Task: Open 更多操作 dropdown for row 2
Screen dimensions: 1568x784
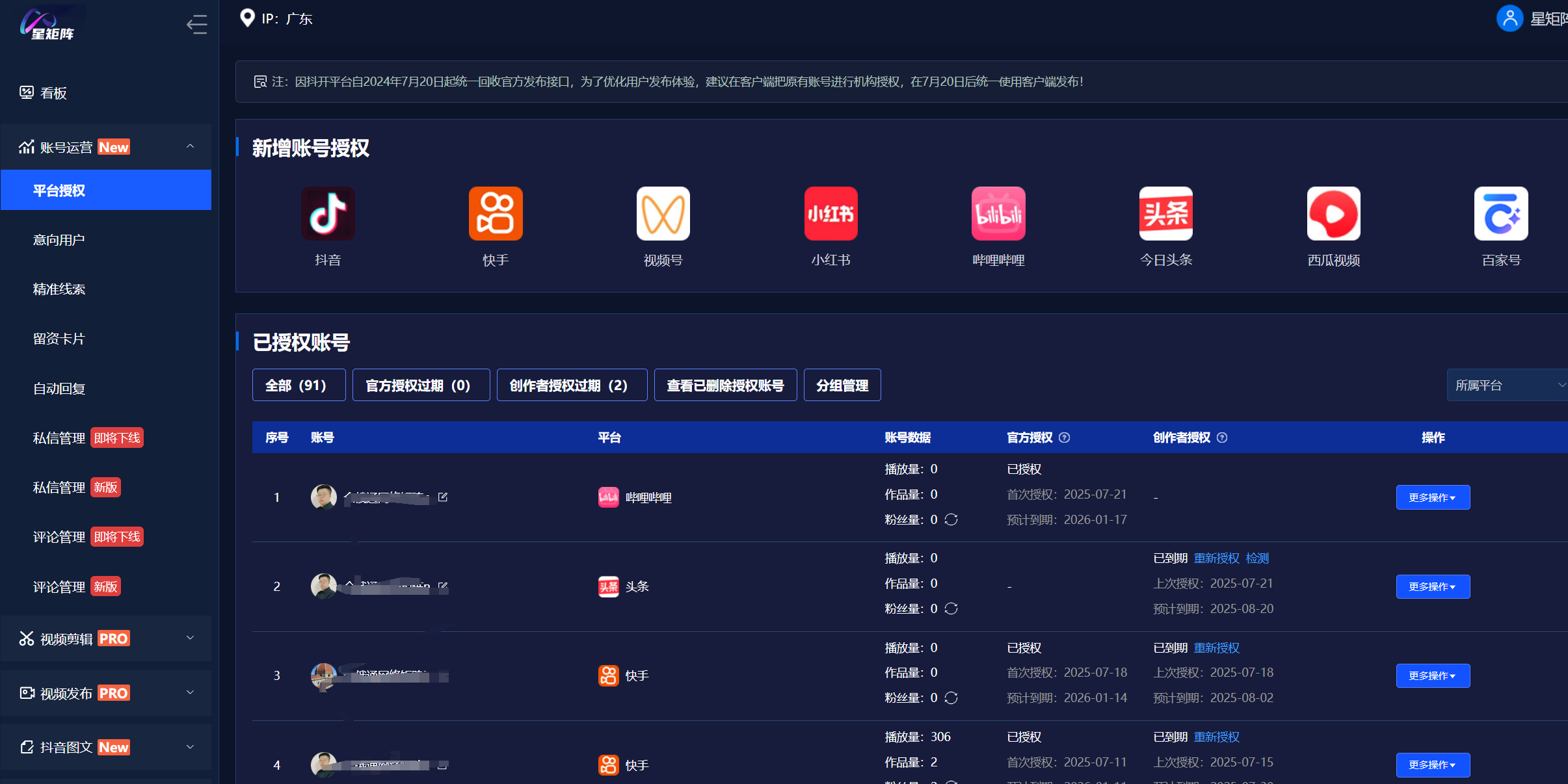Action: point(1432,586)
